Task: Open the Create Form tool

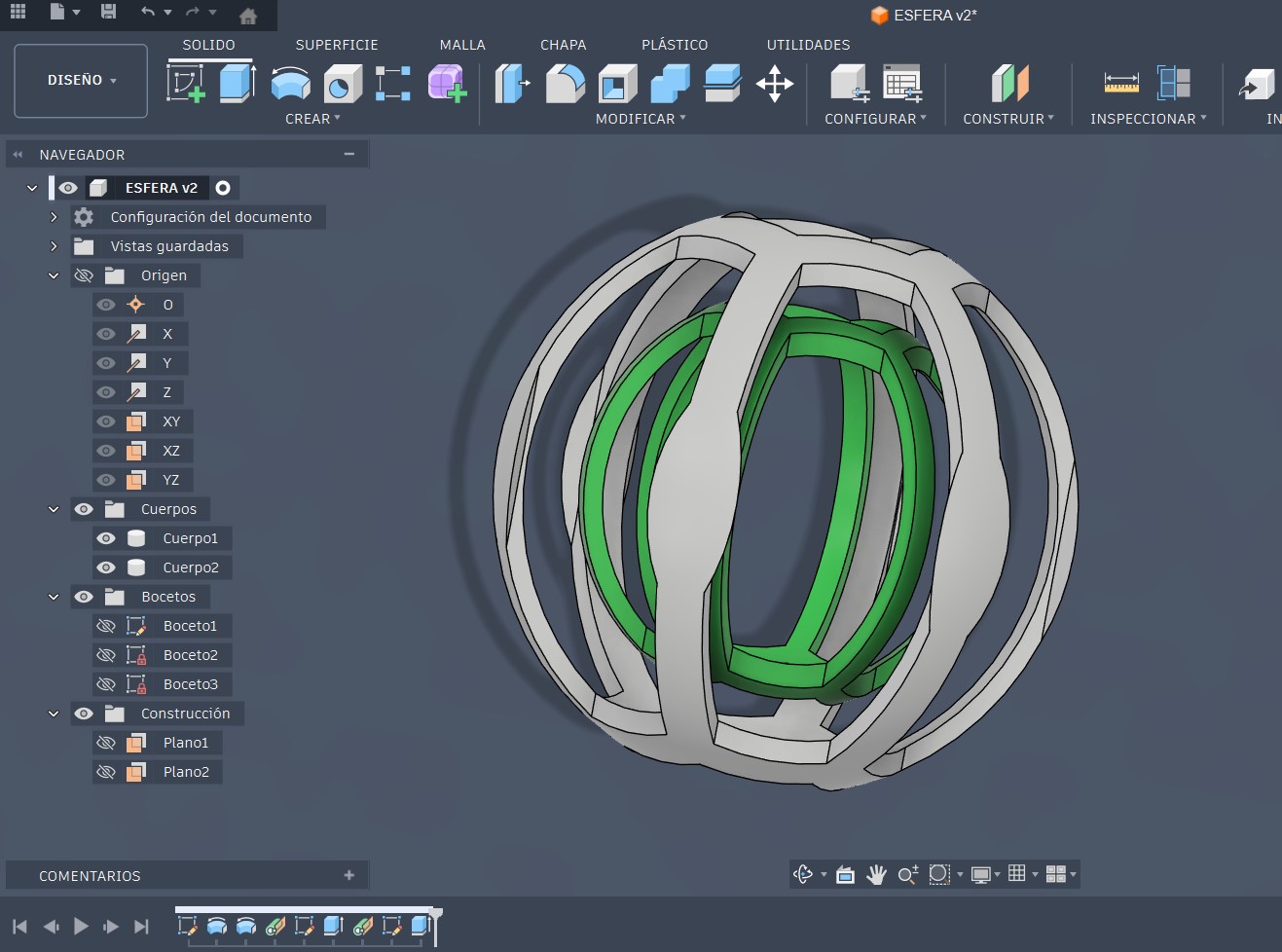Action: [447, 84]
